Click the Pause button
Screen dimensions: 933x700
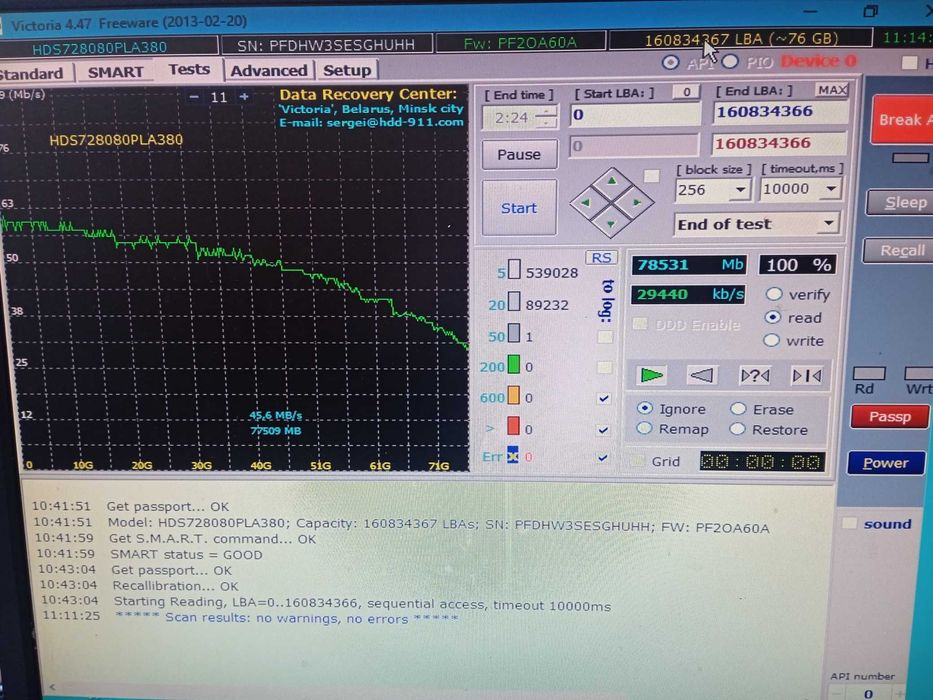pos(519,155)
